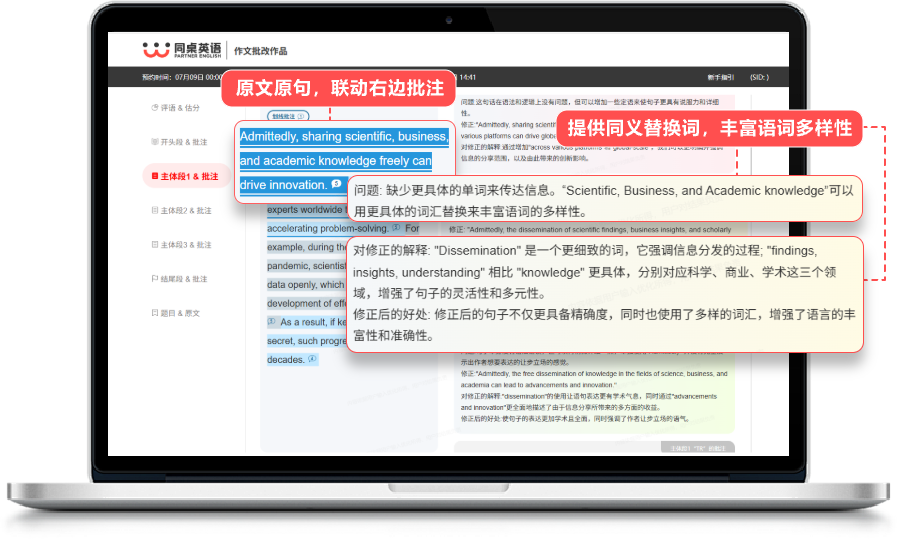Click the flag icon beside 结尾段 & 批注
Image resolution: width=897 pixels, height=541 pixels.
pos(153,279)
